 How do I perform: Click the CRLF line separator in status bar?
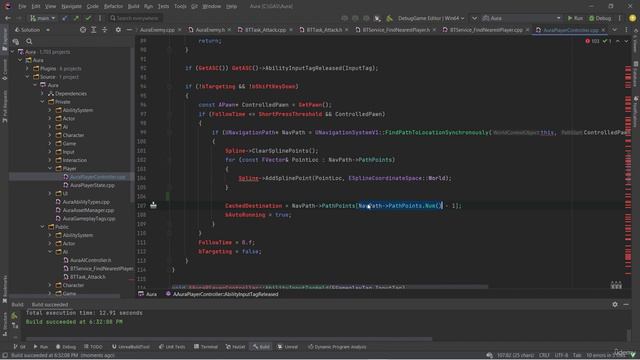pos(544,355)
